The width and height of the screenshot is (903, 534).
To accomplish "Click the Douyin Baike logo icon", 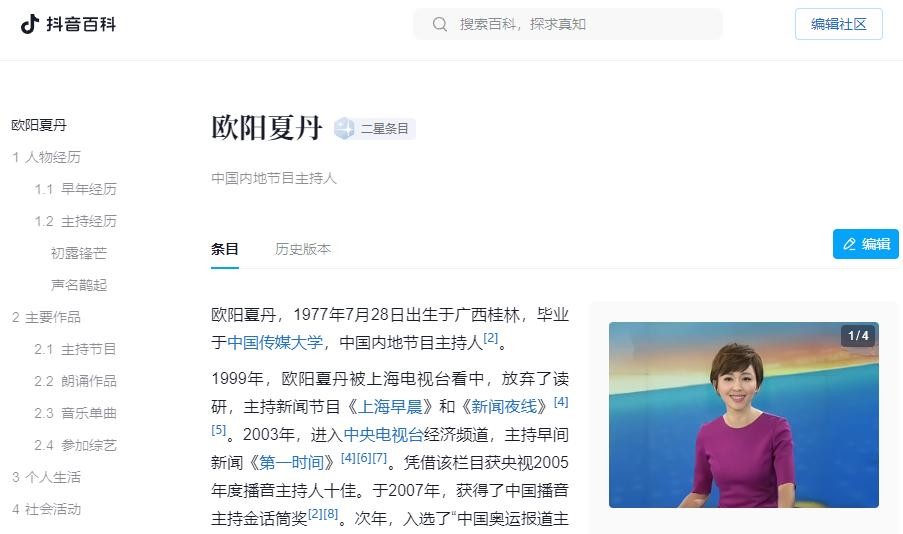I will click(30, 24).
